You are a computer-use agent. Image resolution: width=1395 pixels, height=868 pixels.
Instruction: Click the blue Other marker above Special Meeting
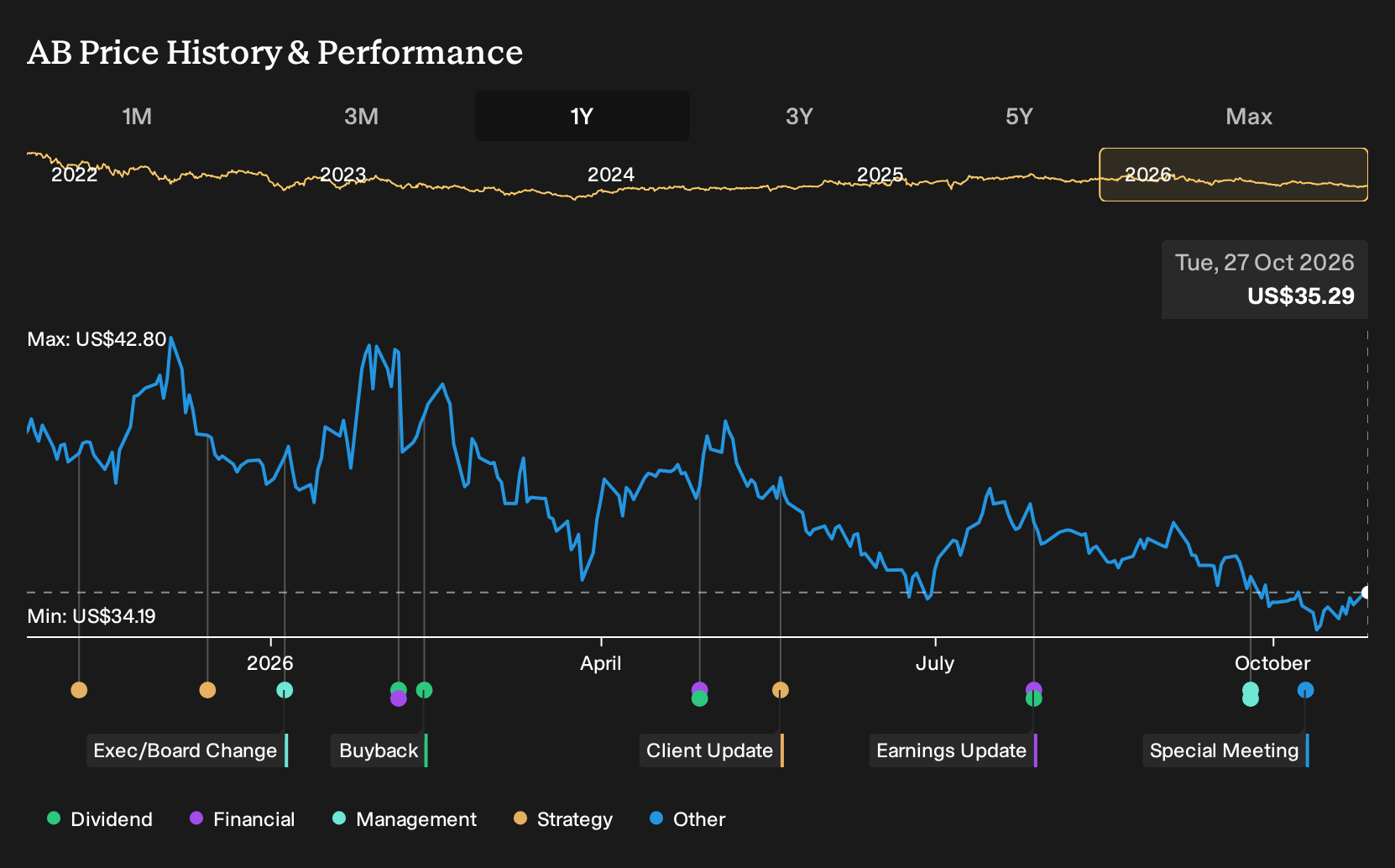click(1305, 690)
